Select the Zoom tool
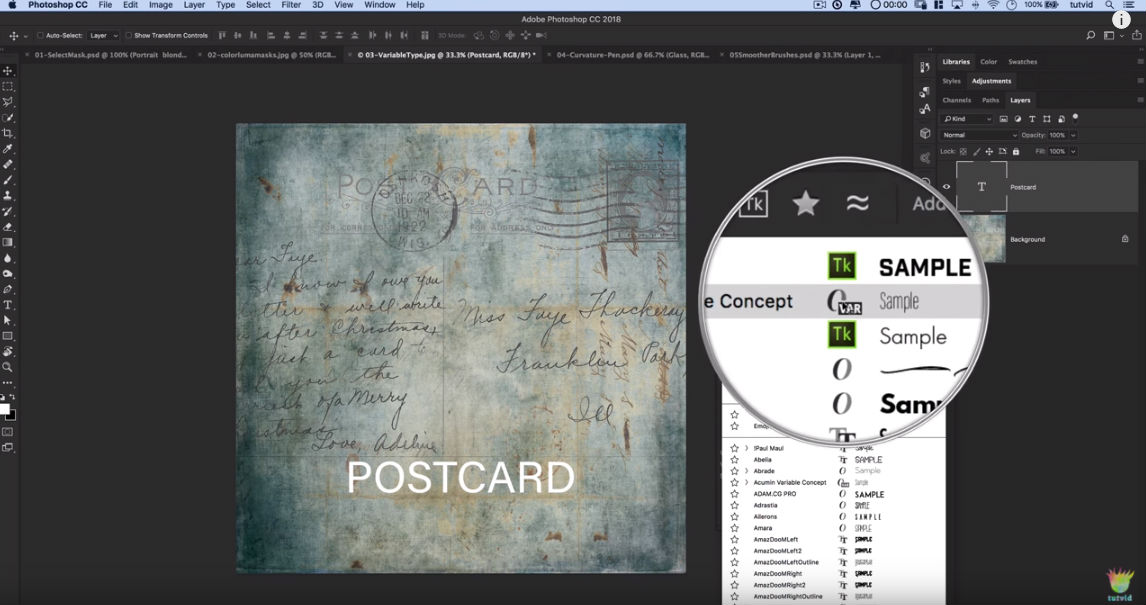The width and height of the screenshot is (1146, 605). [x=7, y=367]
